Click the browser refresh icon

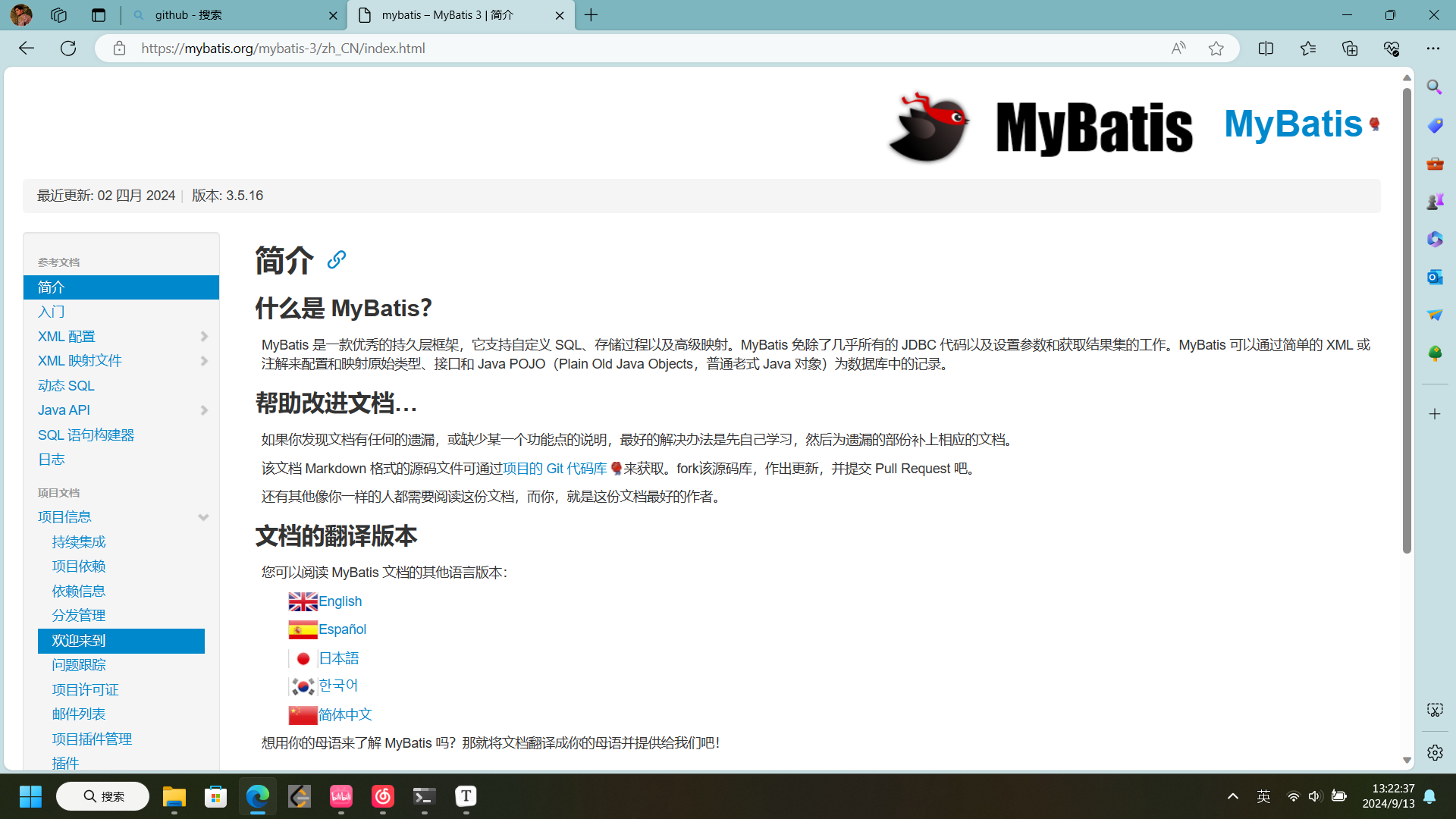pos(68,49)
